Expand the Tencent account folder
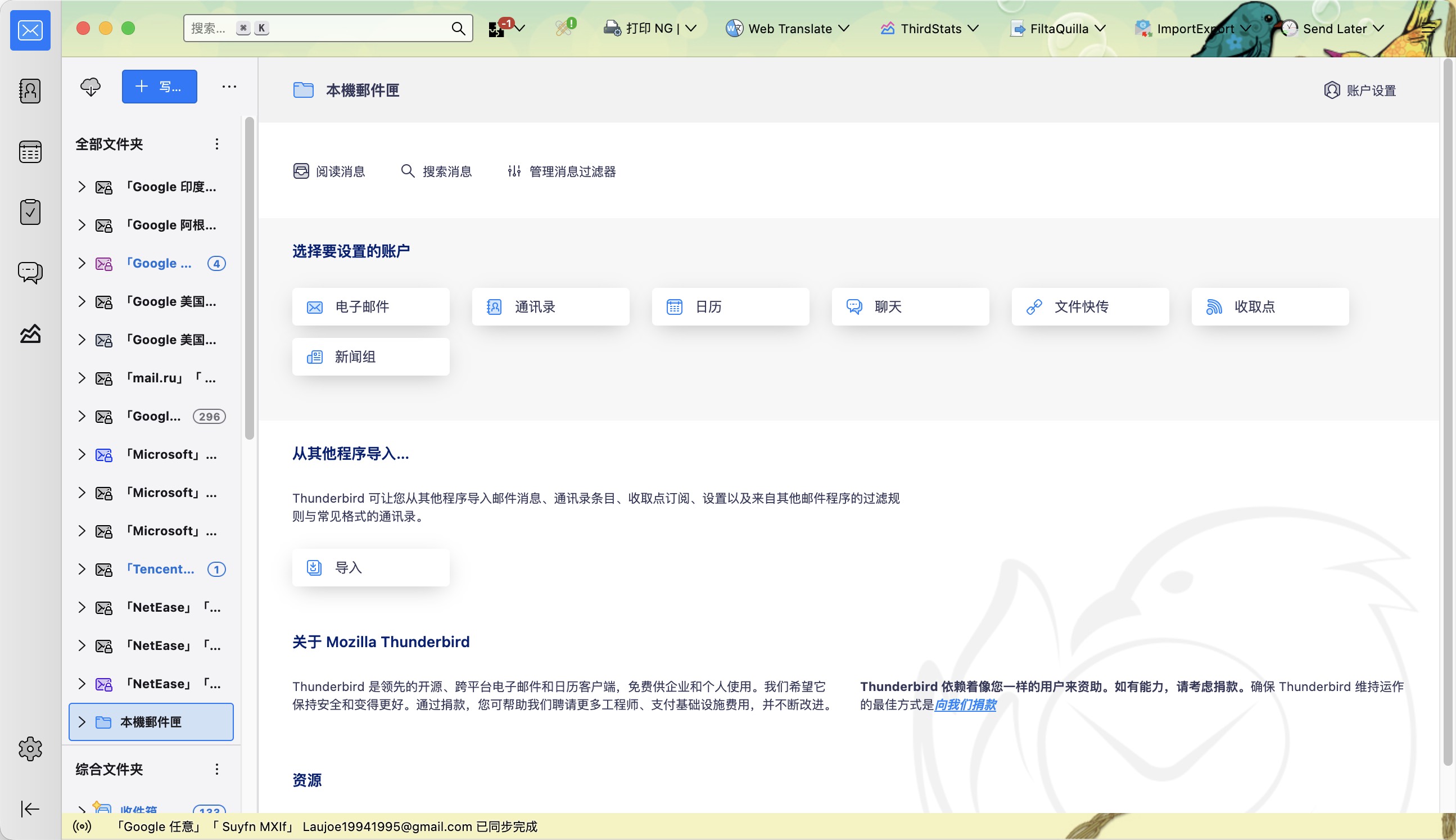This screenshot has width=1456, height=840. tap(82, 569)
